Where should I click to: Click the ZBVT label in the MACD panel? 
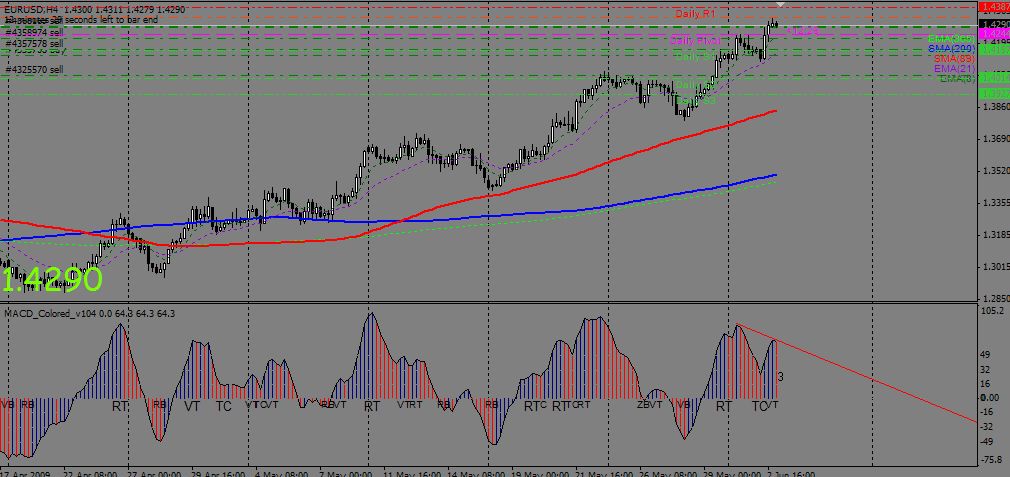tap(649, 405)
